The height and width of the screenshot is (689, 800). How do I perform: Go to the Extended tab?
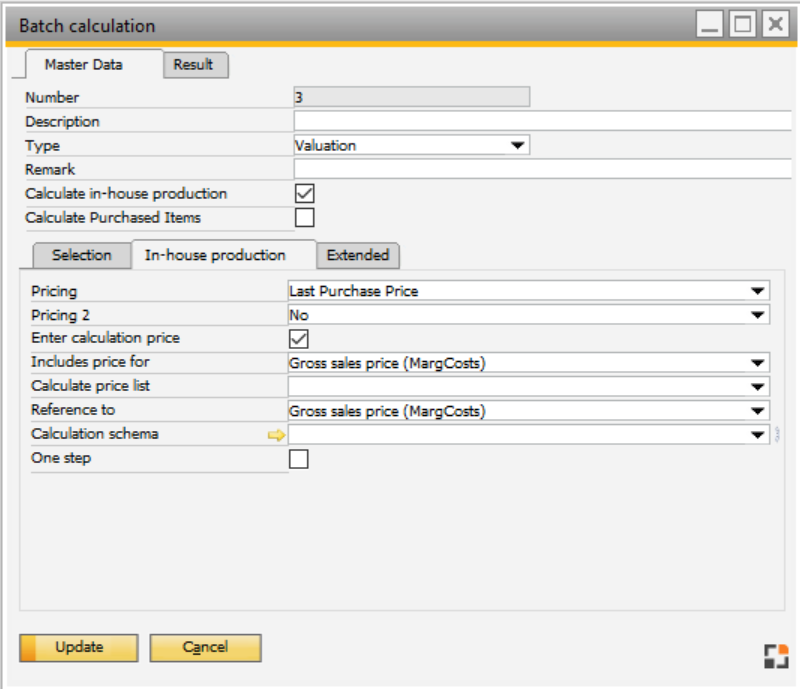click(358, 255)
